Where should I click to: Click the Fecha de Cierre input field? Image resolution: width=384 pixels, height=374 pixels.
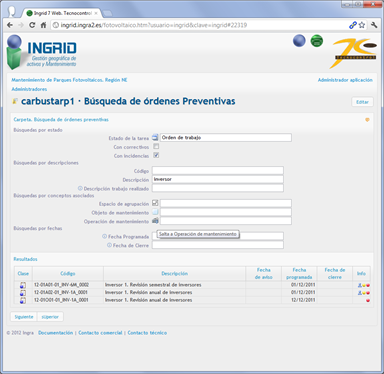218,245
